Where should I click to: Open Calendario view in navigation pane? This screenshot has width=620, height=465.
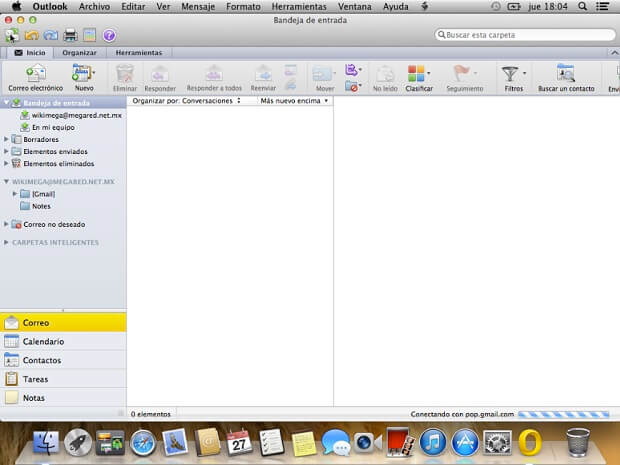pyautogui.click(x=63, y=341)
